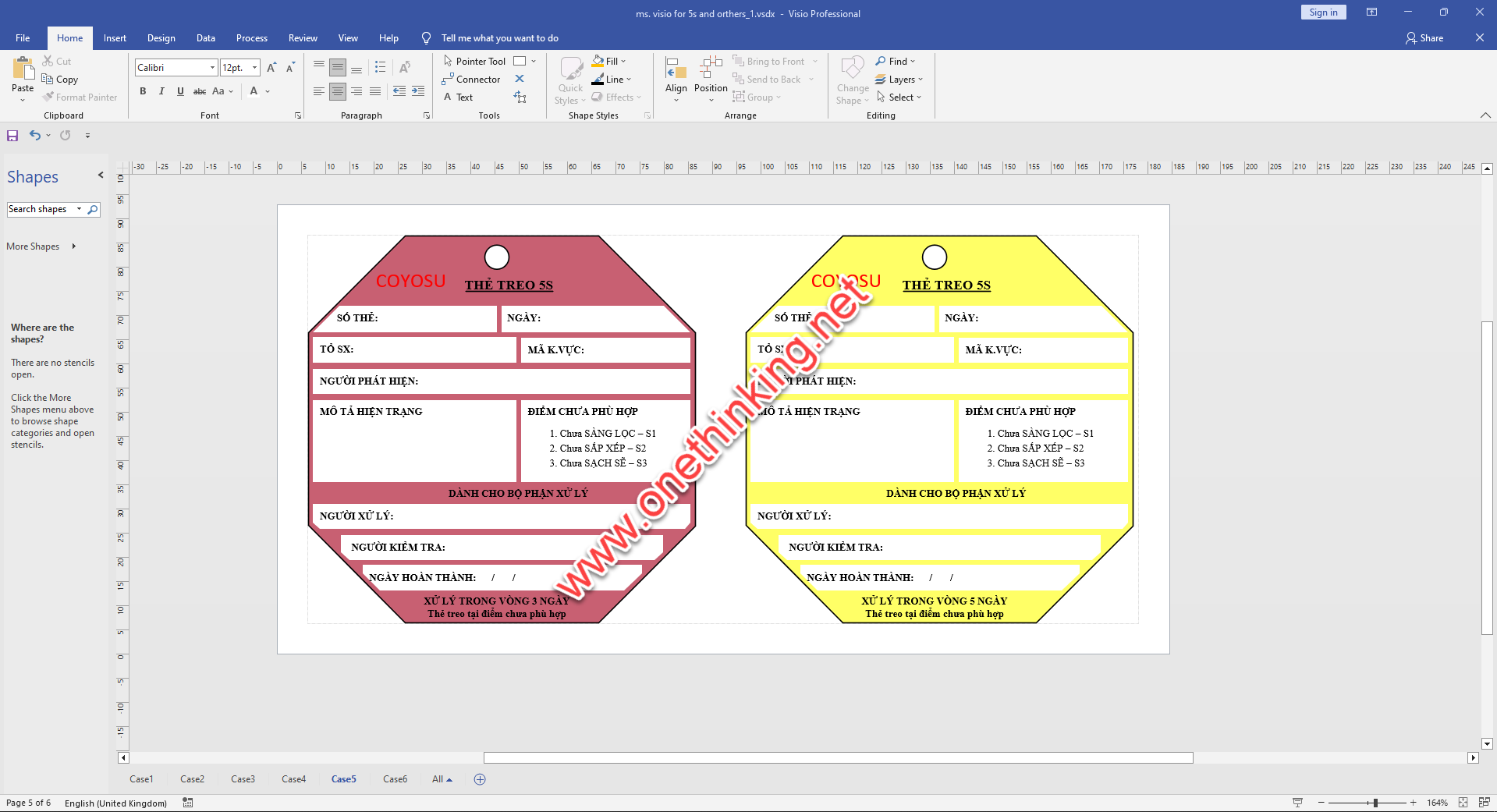
Task: Toggle italic formatting
Action: coord(161,91)
